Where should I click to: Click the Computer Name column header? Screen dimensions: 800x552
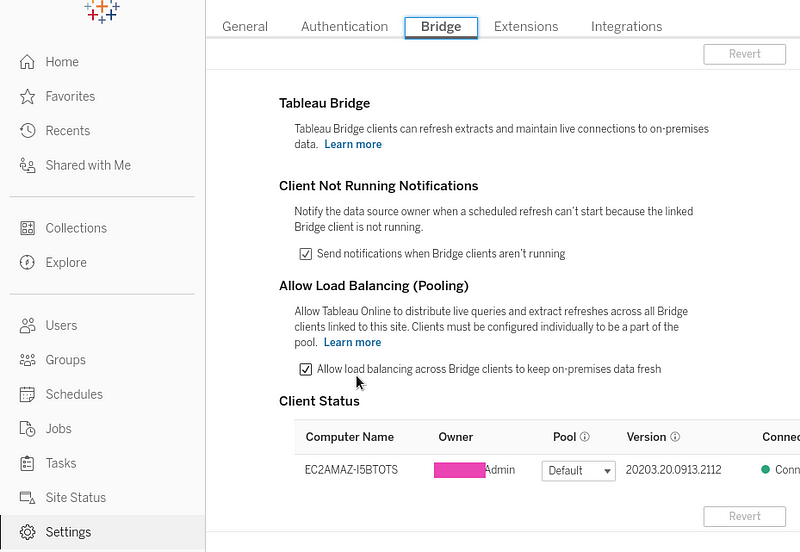pos(349,437)
